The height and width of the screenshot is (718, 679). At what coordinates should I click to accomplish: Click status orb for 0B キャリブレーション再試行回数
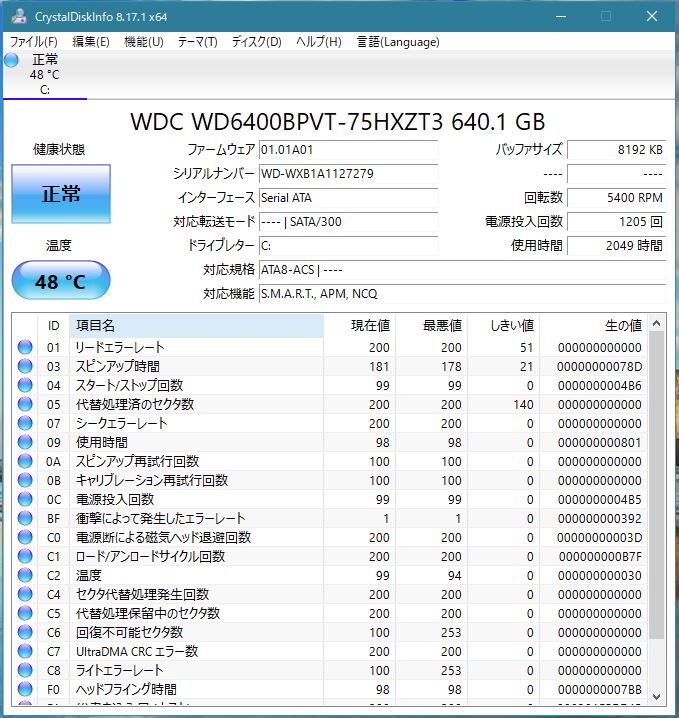point(25,480)
